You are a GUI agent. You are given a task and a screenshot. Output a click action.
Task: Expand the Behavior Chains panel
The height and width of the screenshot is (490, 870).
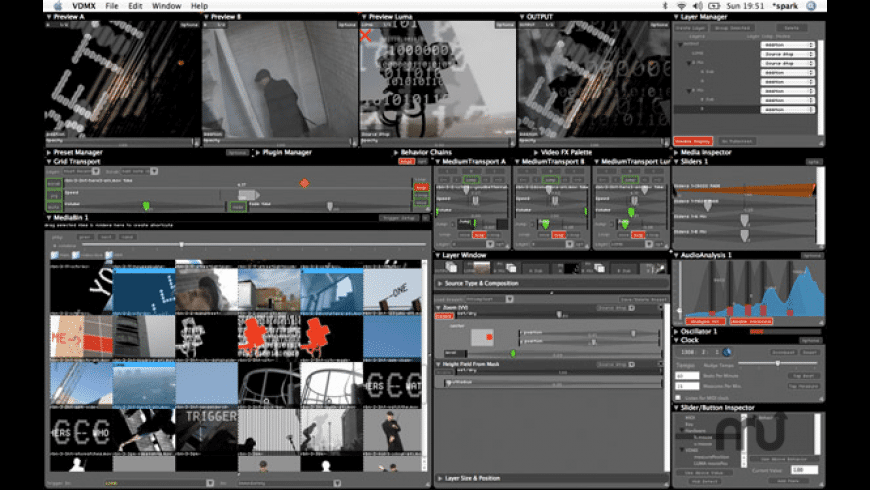click(396, 152)
